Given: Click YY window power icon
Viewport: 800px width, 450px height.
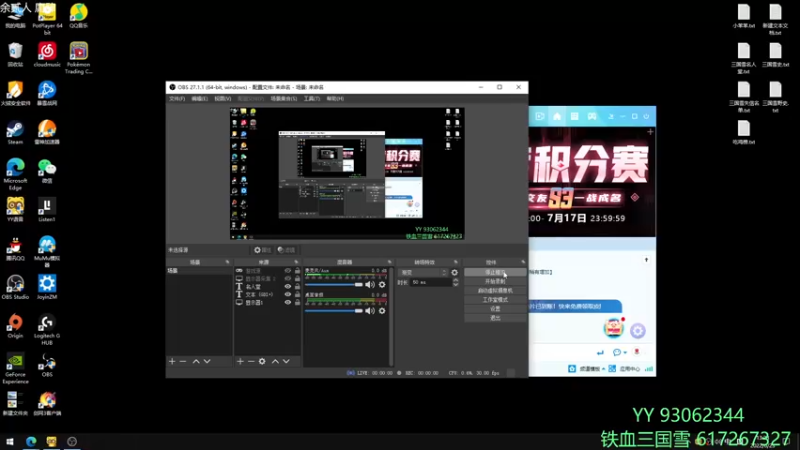Looking at the screenshot, I should 646,116.
